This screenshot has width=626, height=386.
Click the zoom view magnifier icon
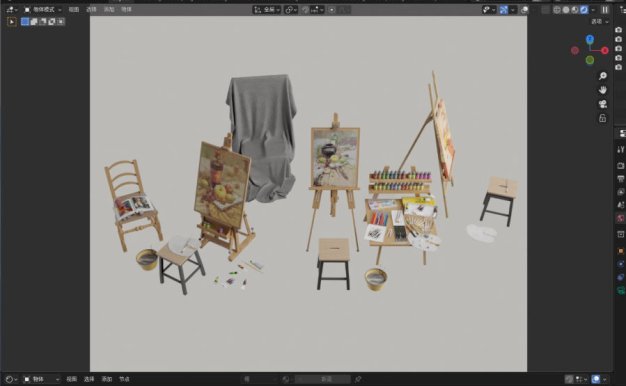pyautogui.click(x=602, y=76)
